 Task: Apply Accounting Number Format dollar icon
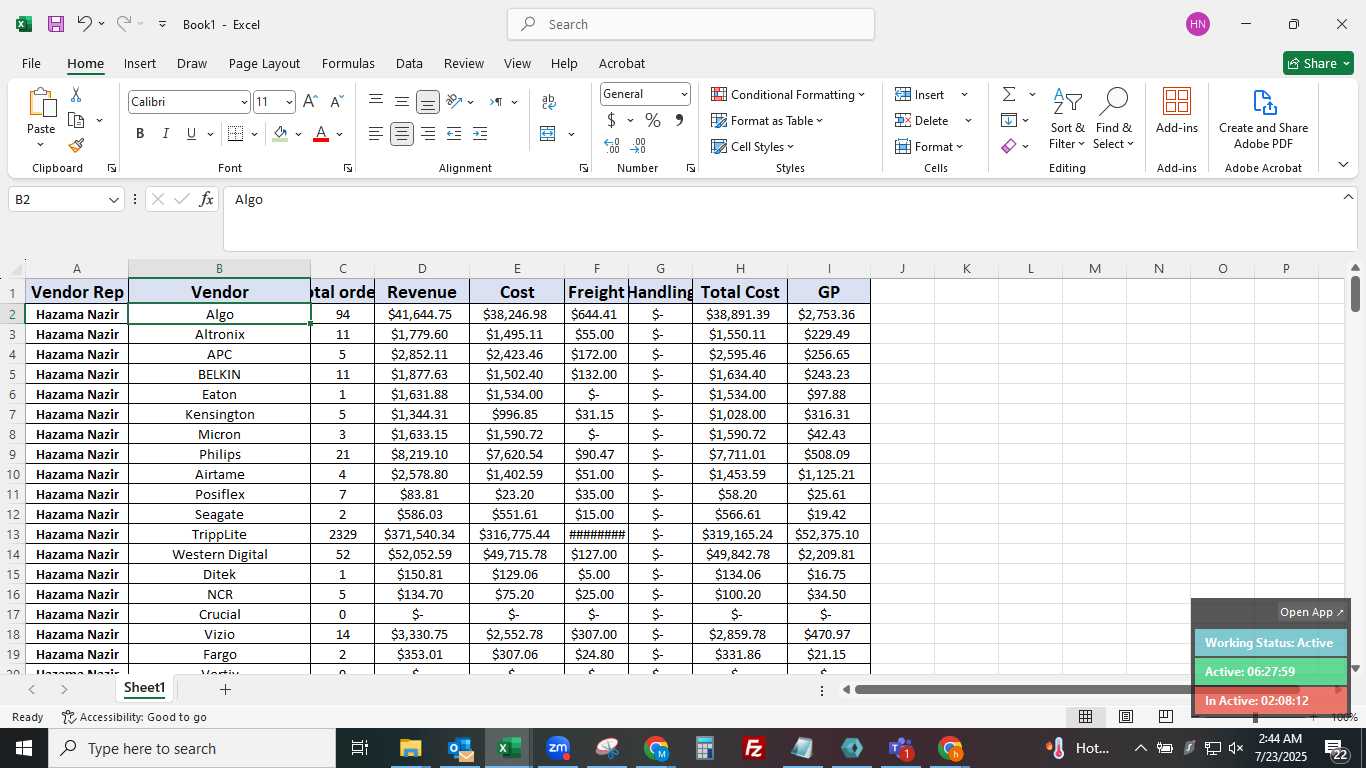611,120
